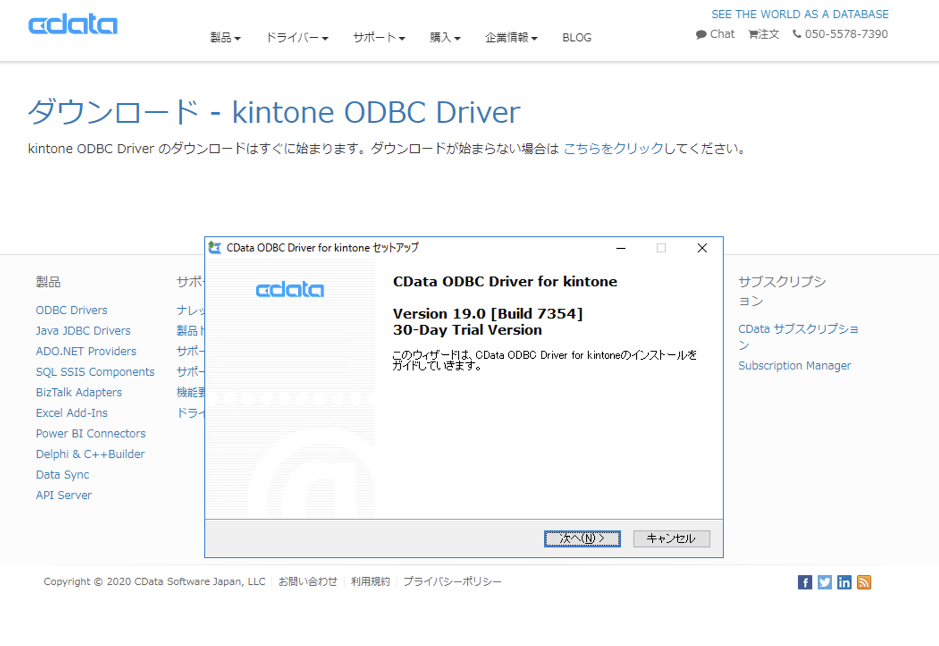Open the BizTalk Adapters link
The image size is (939, 646).
[78, 392]
